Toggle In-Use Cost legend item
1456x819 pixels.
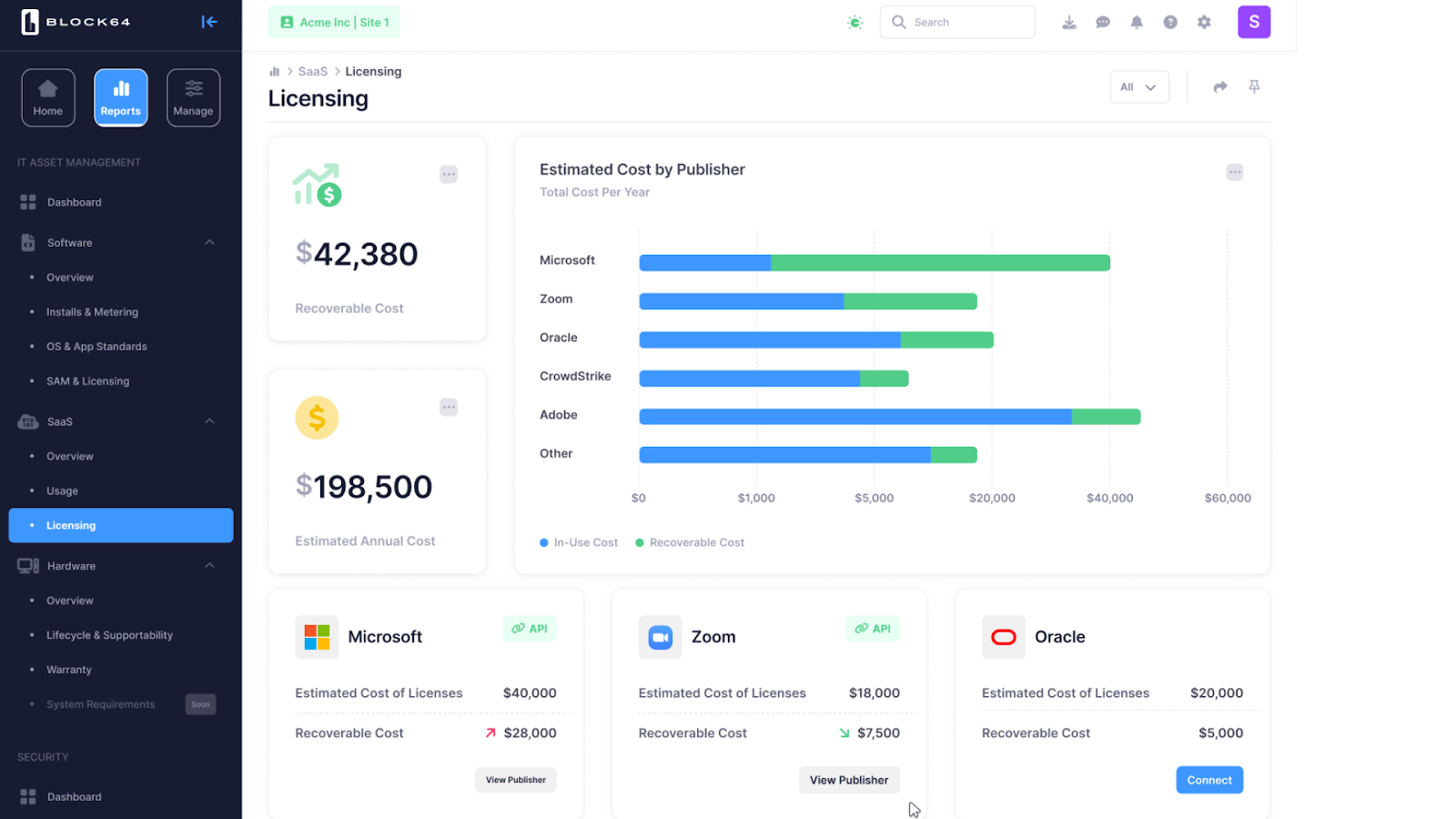tap(579, 542)
